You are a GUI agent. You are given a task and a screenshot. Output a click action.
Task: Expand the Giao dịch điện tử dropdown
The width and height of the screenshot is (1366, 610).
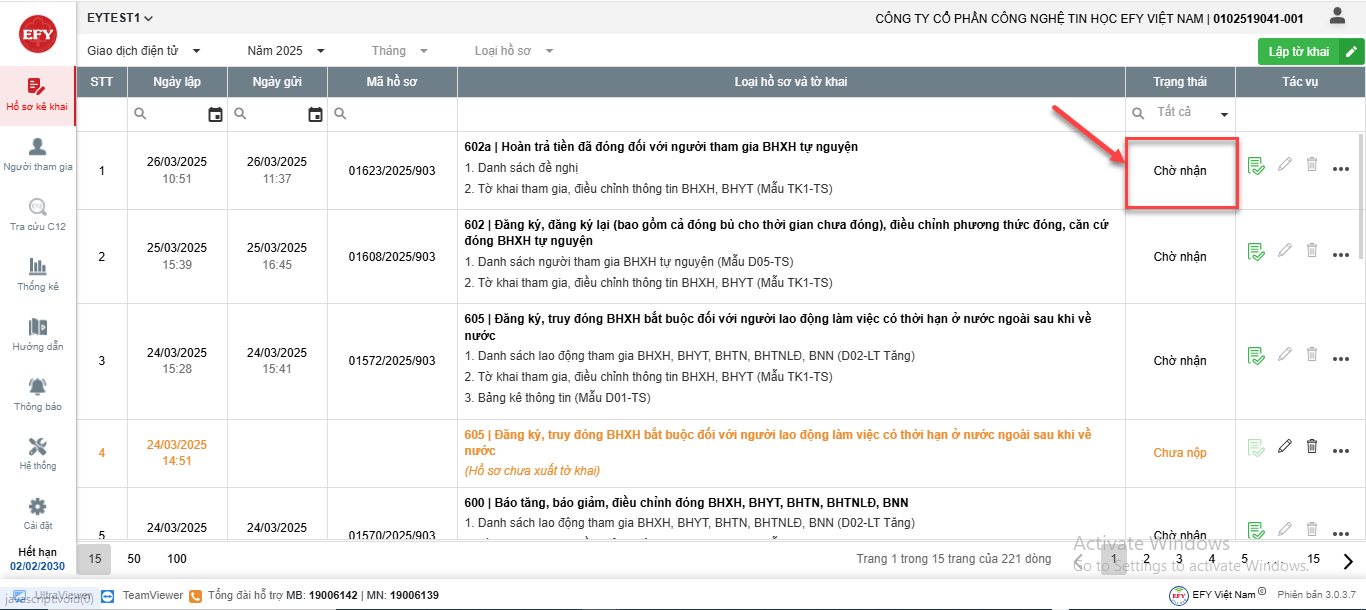tap(144, 51)
